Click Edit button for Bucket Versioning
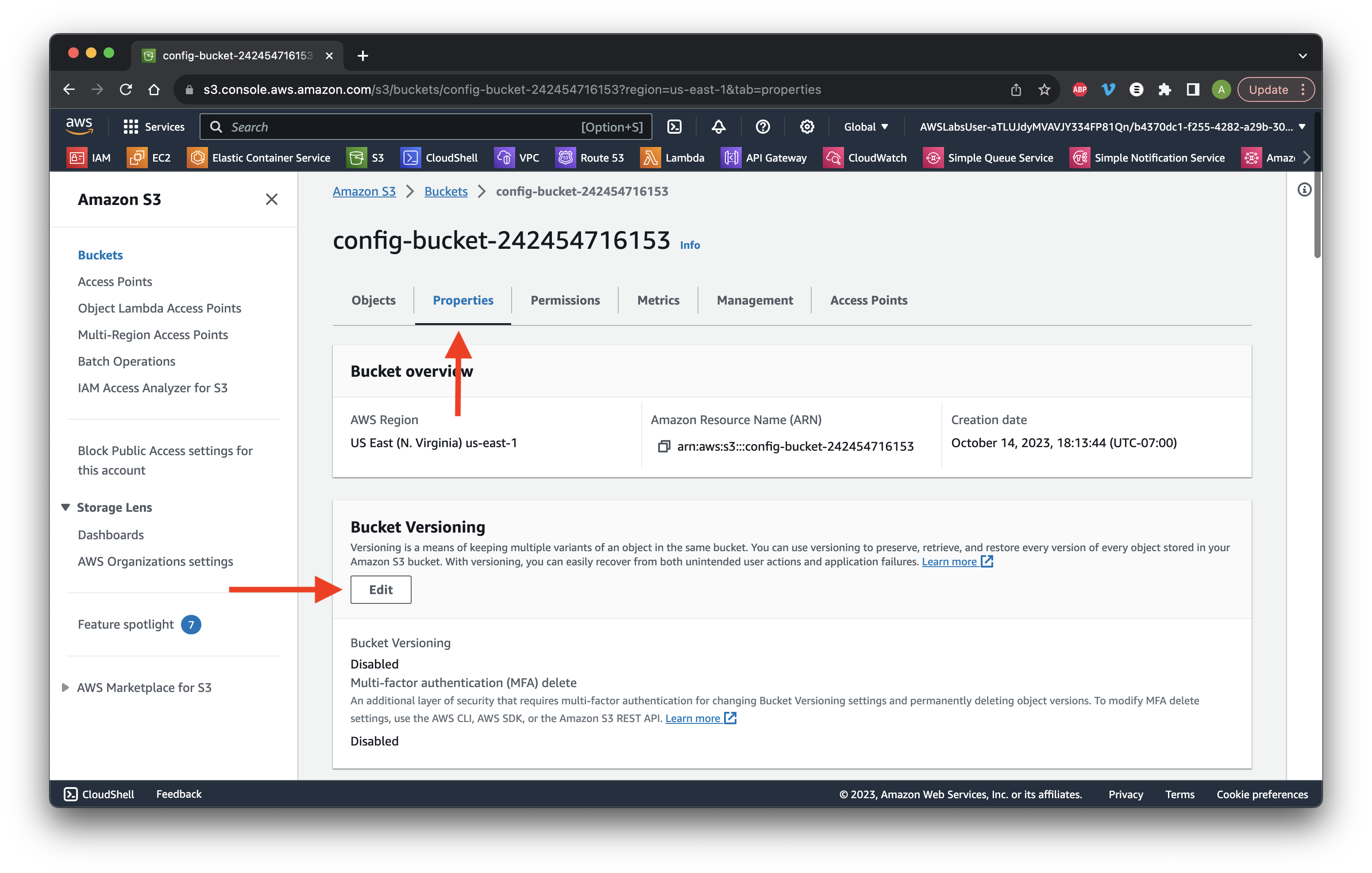The image size is (1372, 873). [381, 589]
